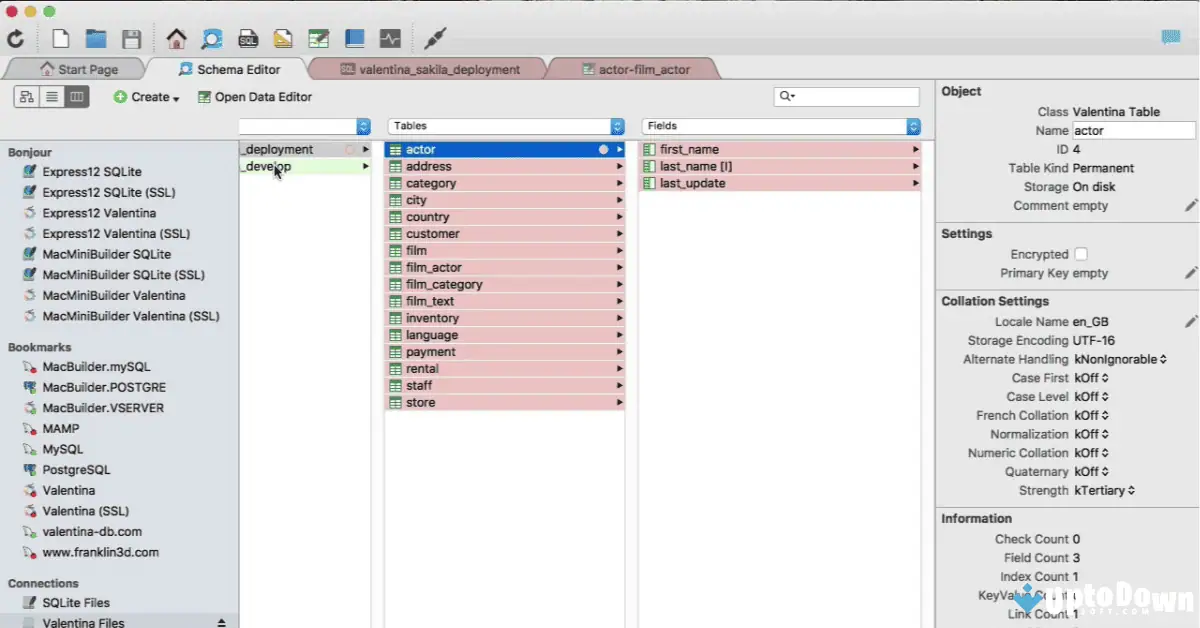The image size is (1200, 628).
Task: Open the Create dropdown menu
Action: [146, 97]
